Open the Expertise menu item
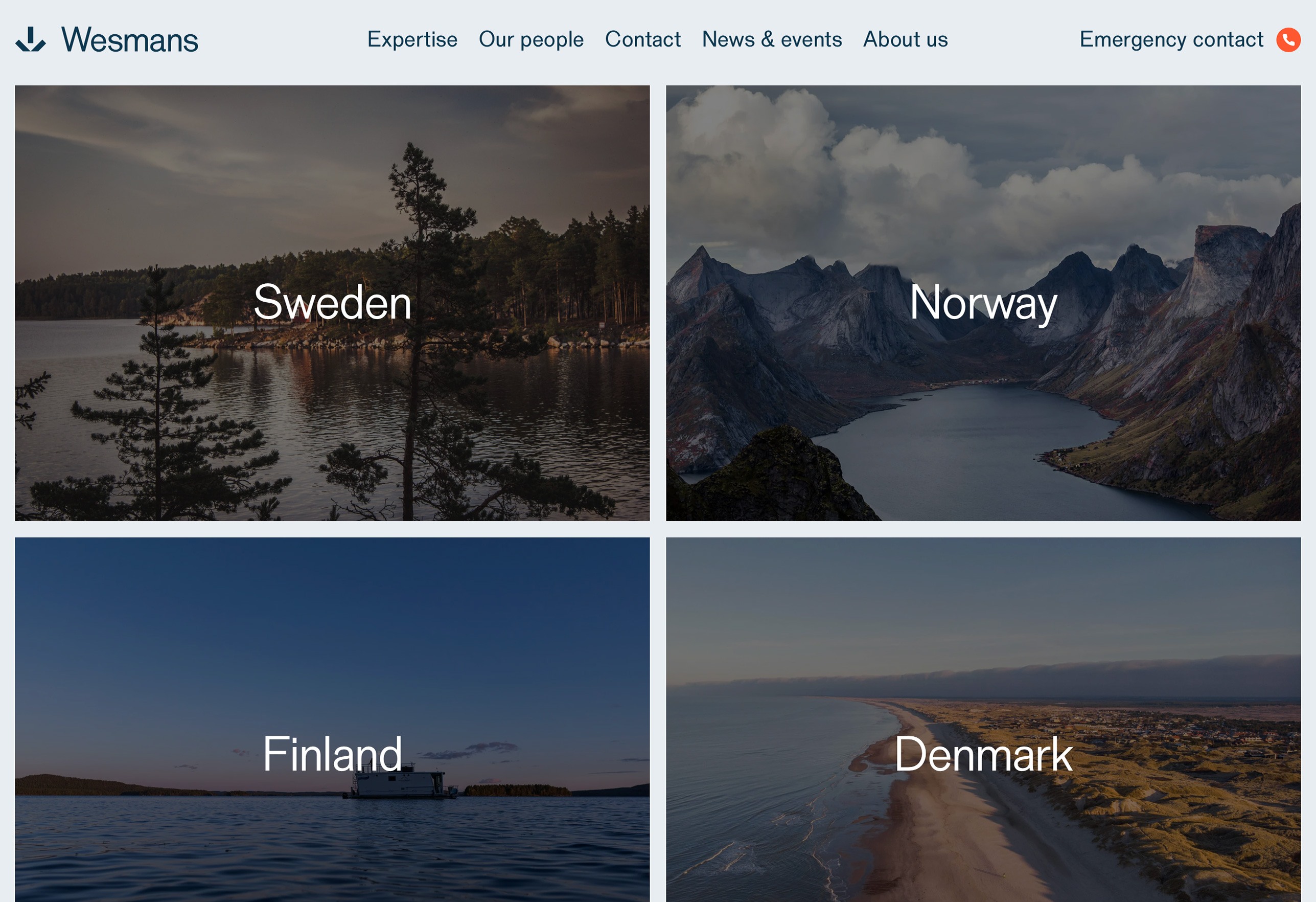The image size is (1316, 902). [x=412, y=40]
